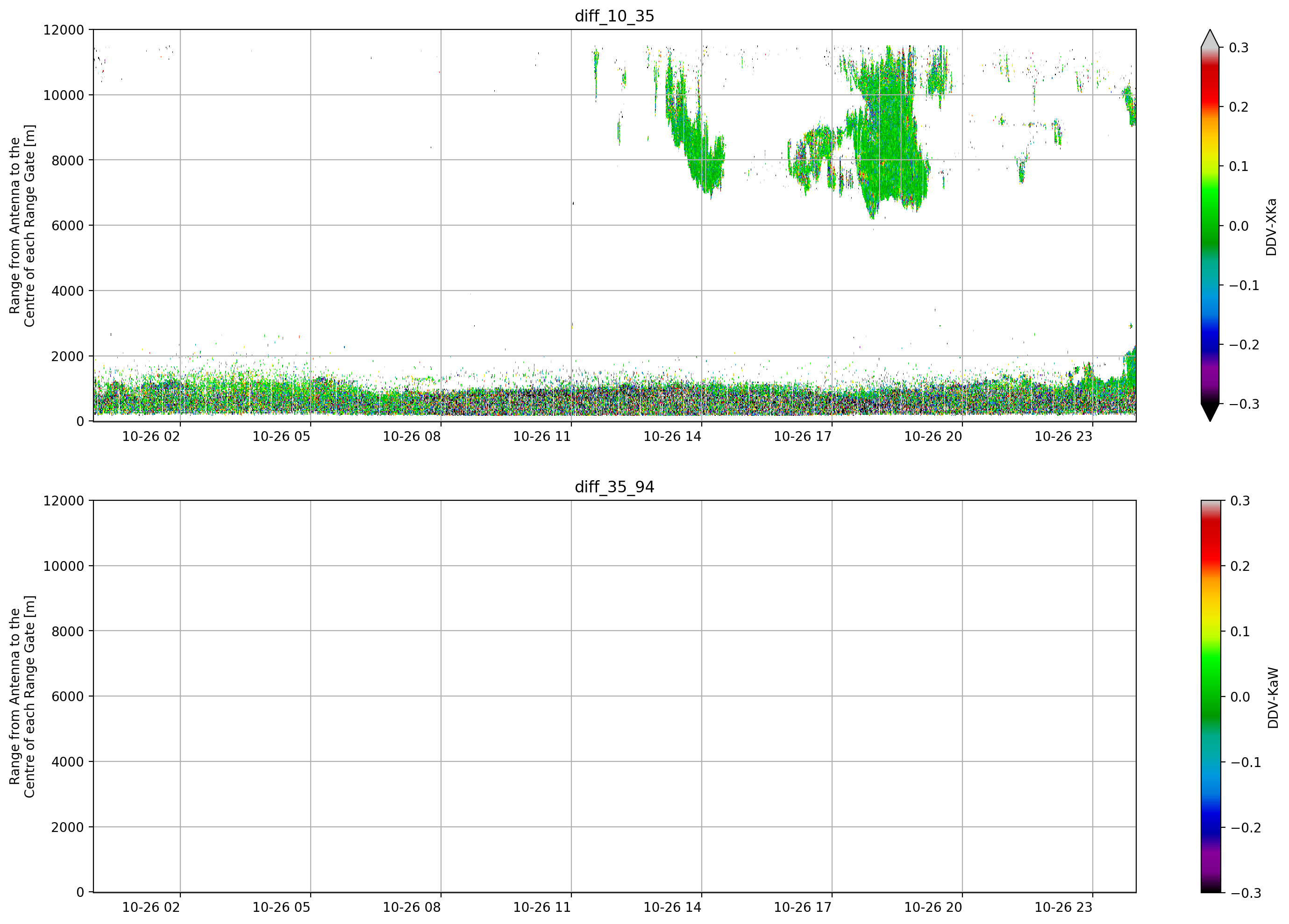This screenshot has height=924, width=1289.
Task: Click the 0.2 tick on DDV-KaW colorbar
Action: pos(1240,567)
